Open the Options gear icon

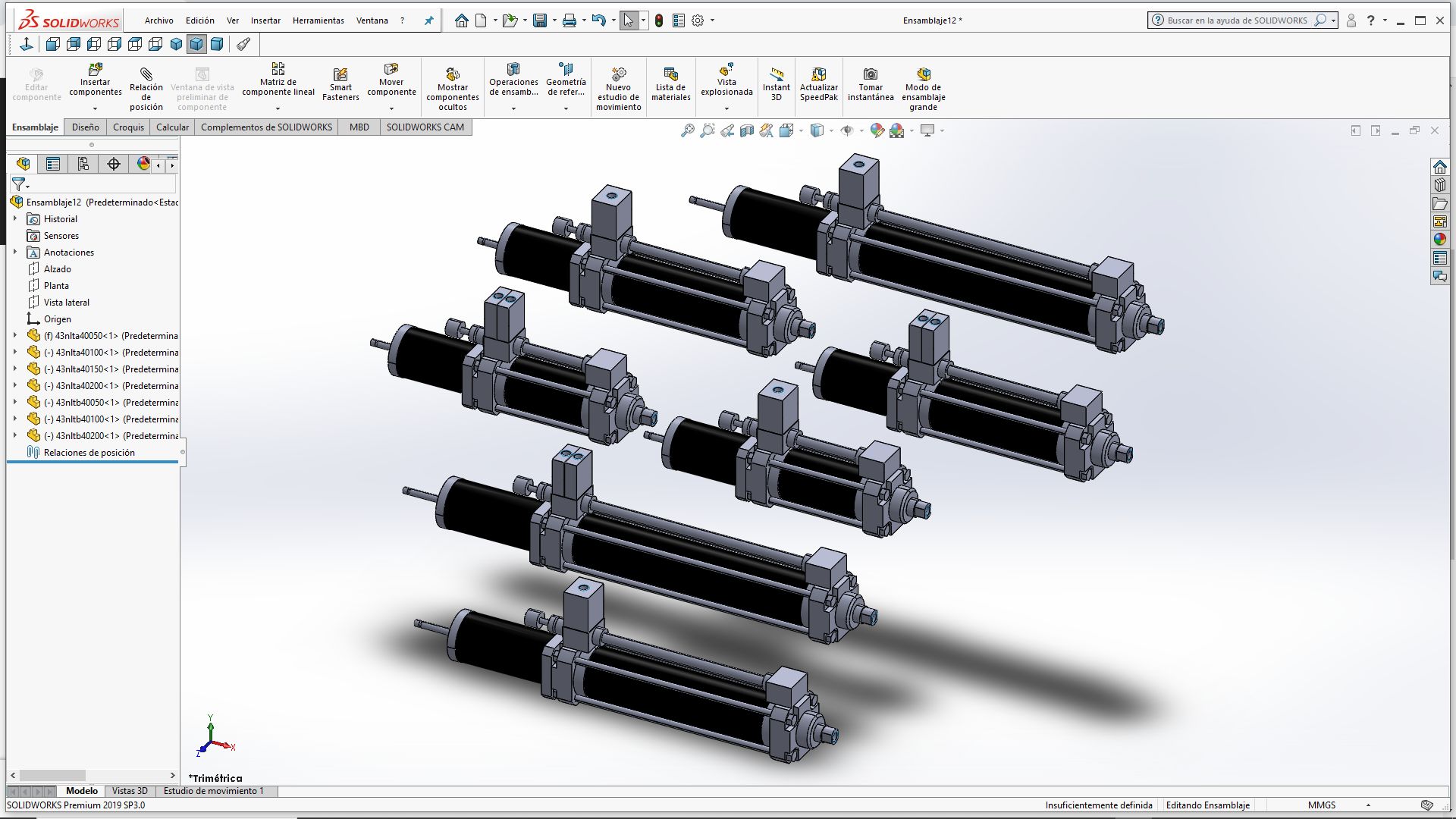(x=698, y=20)
